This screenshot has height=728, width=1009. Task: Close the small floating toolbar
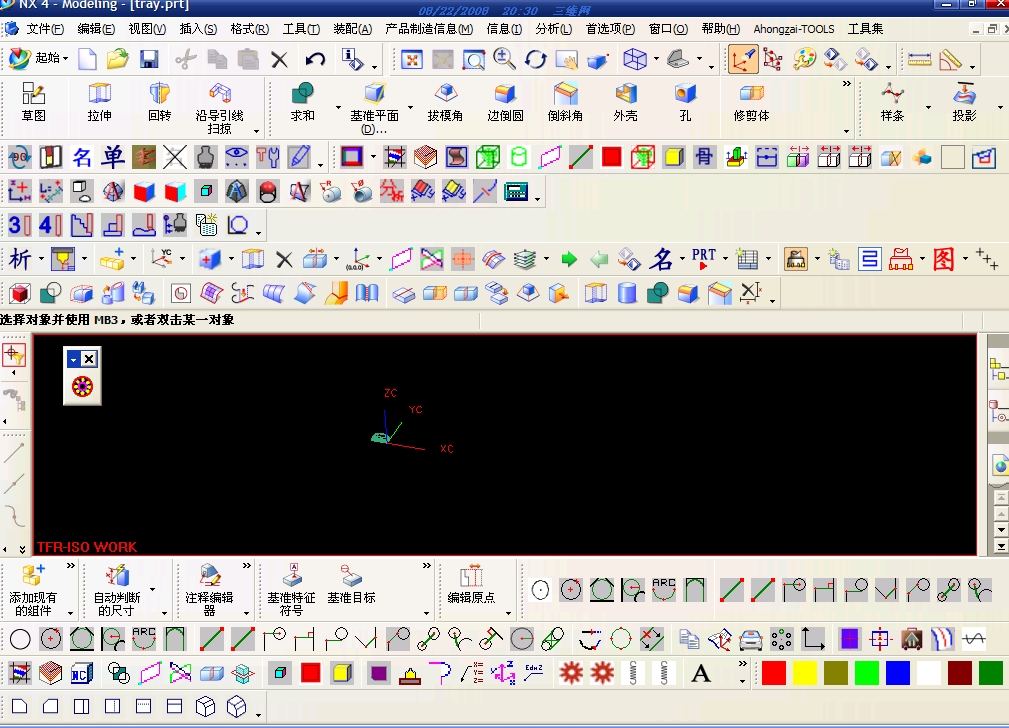[x=89, y=359]
